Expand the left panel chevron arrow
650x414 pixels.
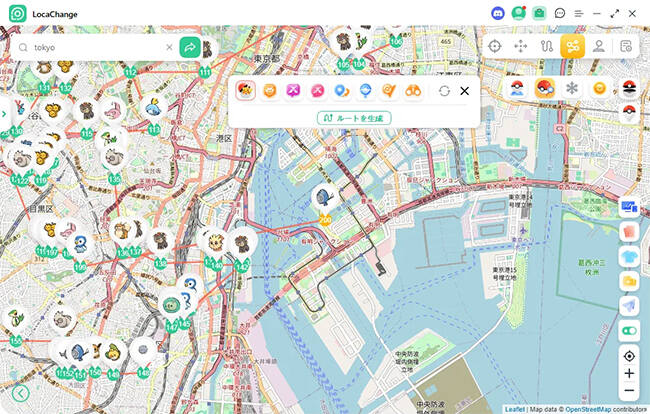(4, 114)
